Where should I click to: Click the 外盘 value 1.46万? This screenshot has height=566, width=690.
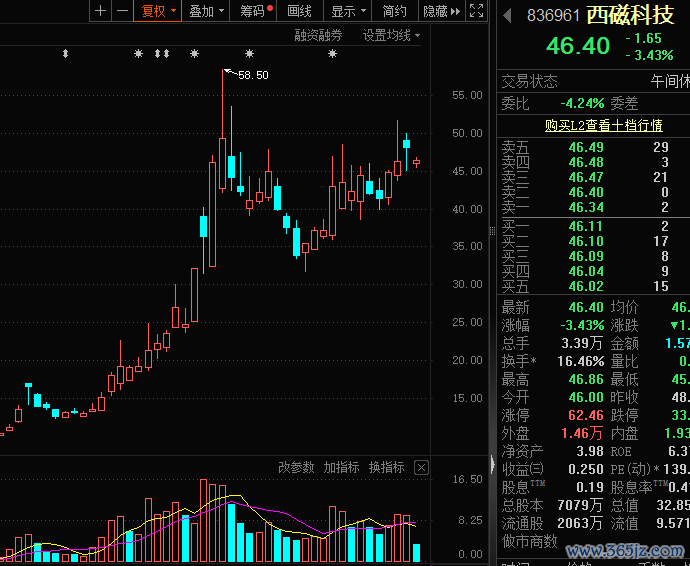point(581,434)
